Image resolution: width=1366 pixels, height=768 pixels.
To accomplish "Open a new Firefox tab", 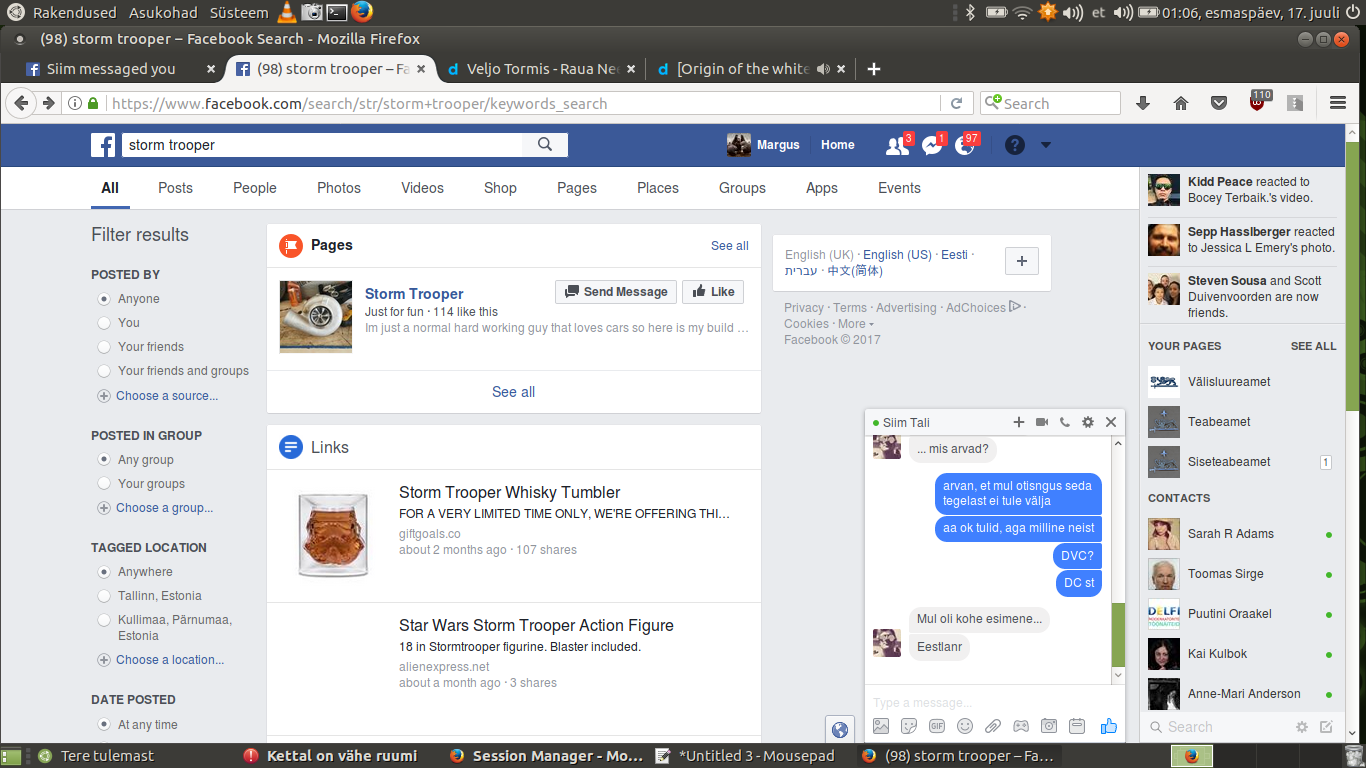I will click(874, 69).
